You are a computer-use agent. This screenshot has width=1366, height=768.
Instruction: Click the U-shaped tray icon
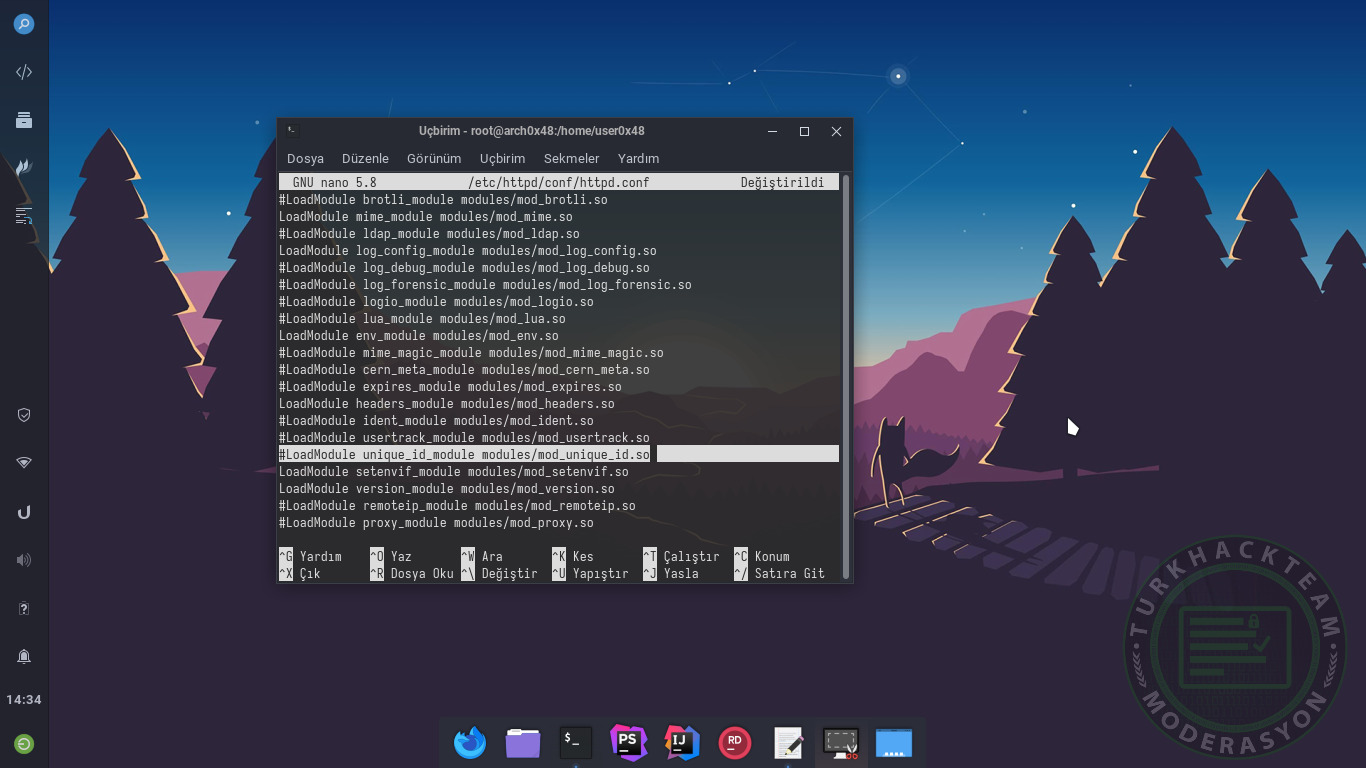coord(24,512)
